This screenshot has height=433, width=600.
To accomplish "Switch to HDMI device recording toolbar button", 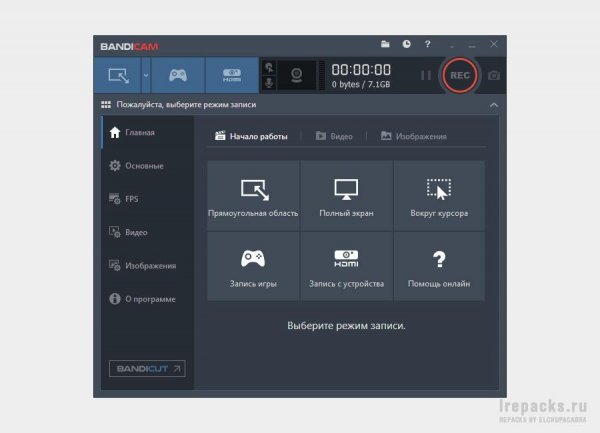I will tap(232, 75).
